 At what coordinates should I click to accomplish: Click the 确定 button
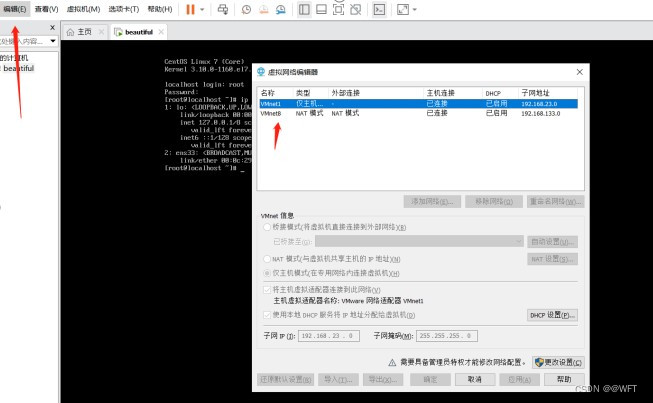430,379
